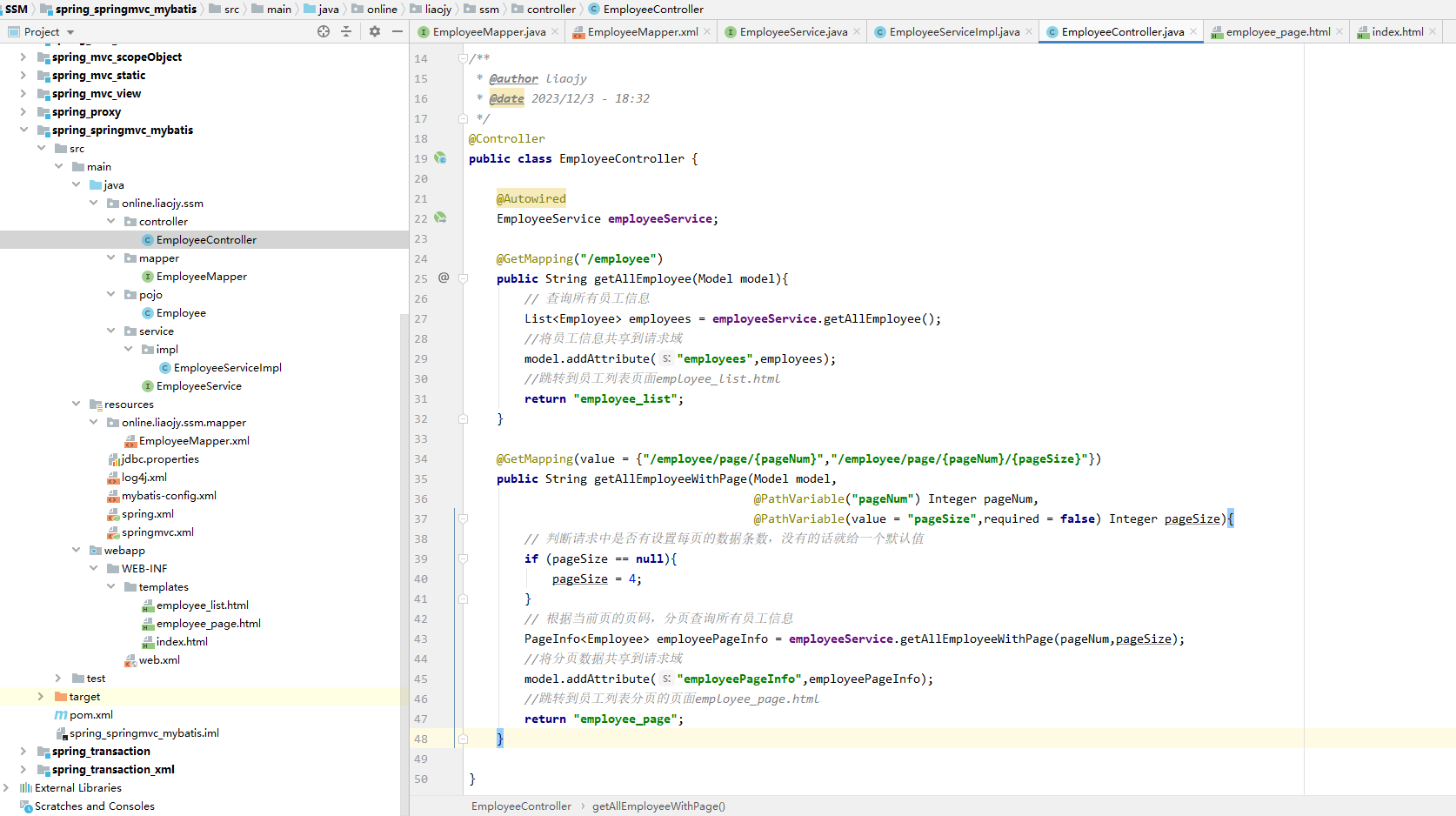This screenshot has width=1456, height=816.
Task: Click the request mapping gutter icon on line 25
Action: click(444, 278)
